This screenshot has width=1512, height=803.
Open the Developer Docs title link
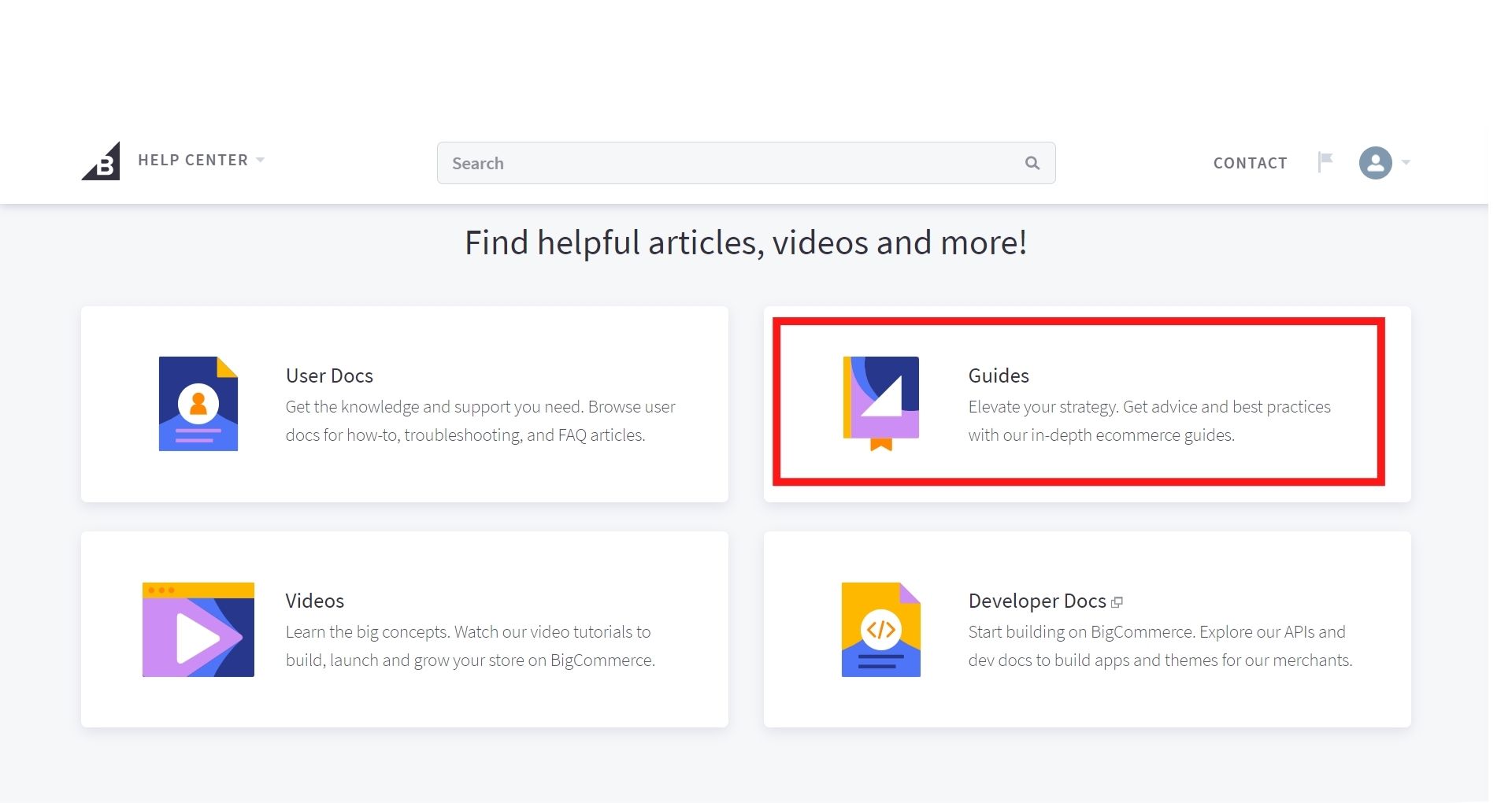tap(1037, 601)
